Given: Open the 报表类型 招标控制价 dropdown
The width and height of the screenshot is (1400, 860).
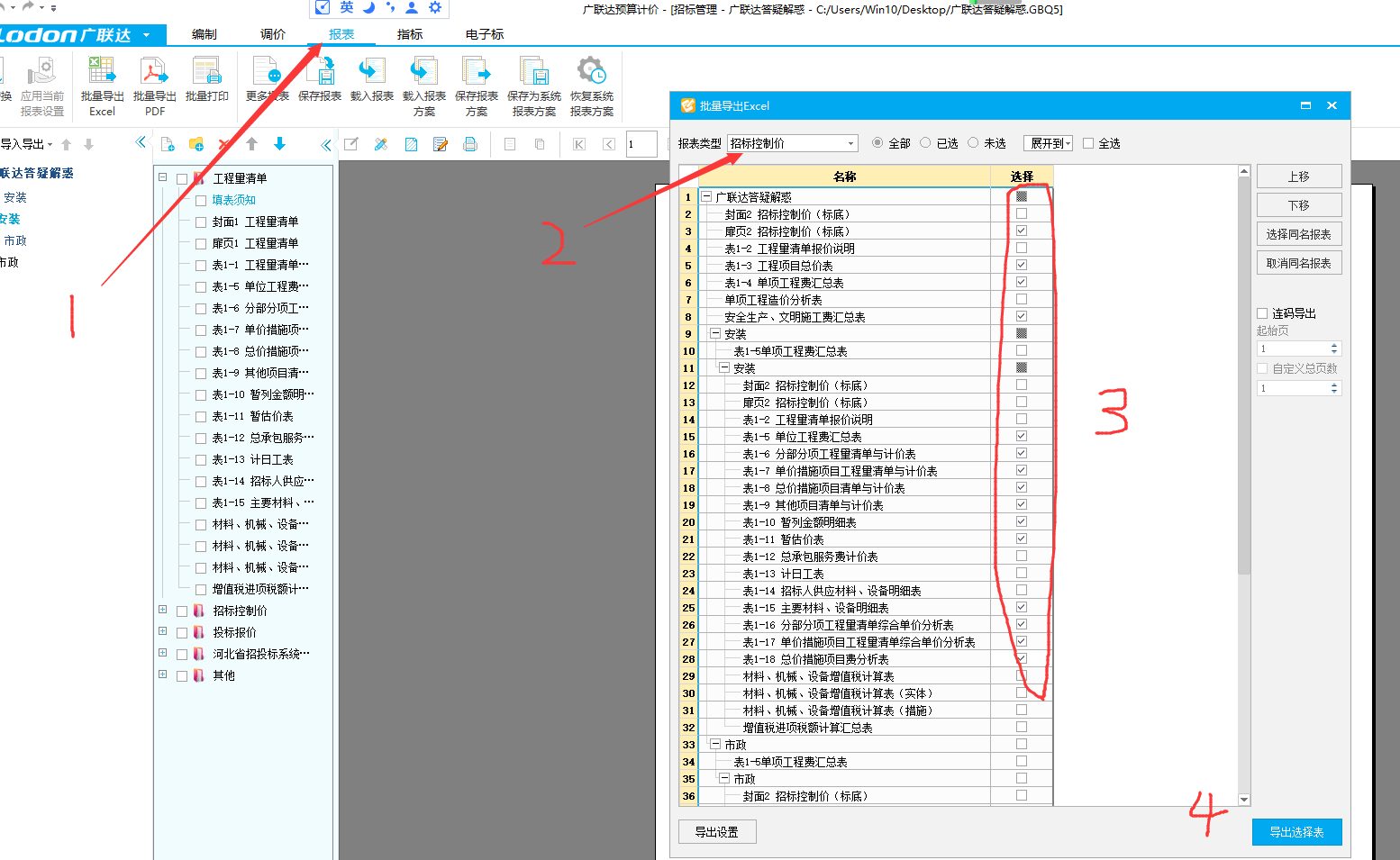Looking at the screenshot, I should point(793,143).
